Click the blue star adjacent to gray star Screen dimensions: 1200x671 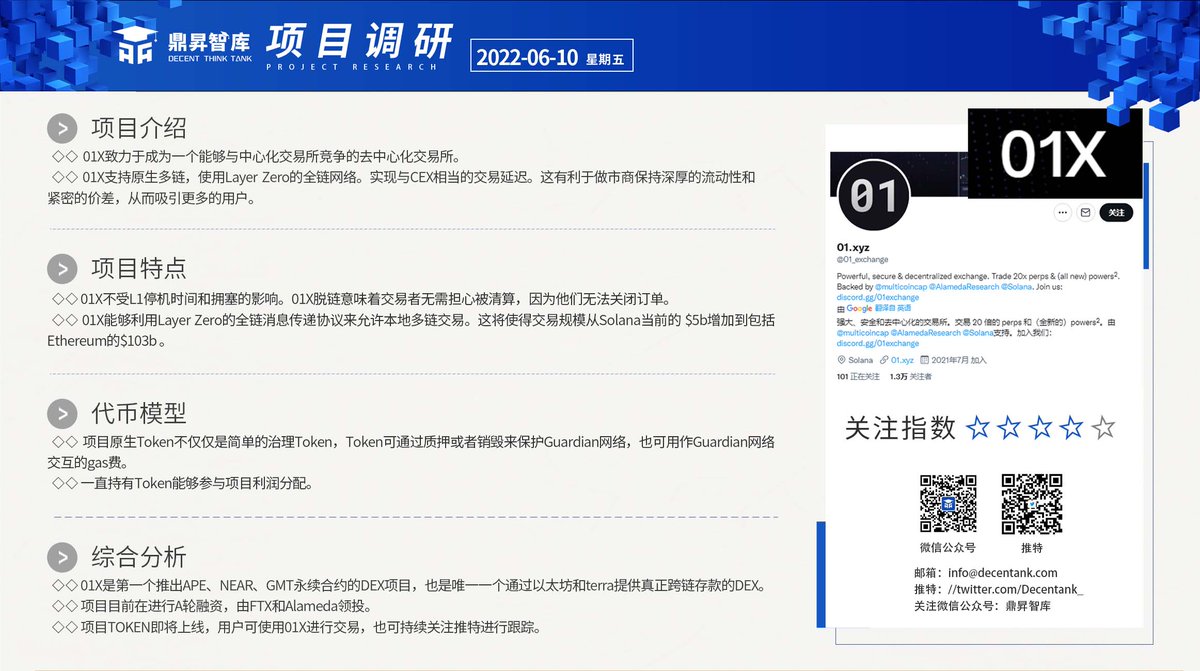(x=1071, y=429)
